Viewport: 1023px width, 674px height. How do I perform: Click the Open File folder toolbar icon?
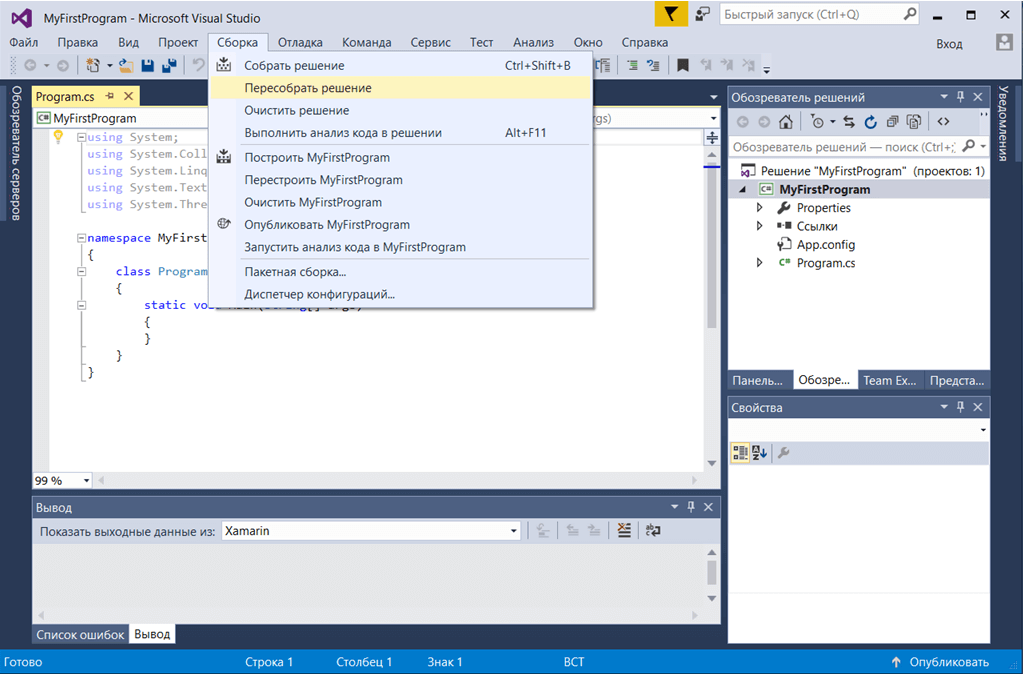point(126,65)
